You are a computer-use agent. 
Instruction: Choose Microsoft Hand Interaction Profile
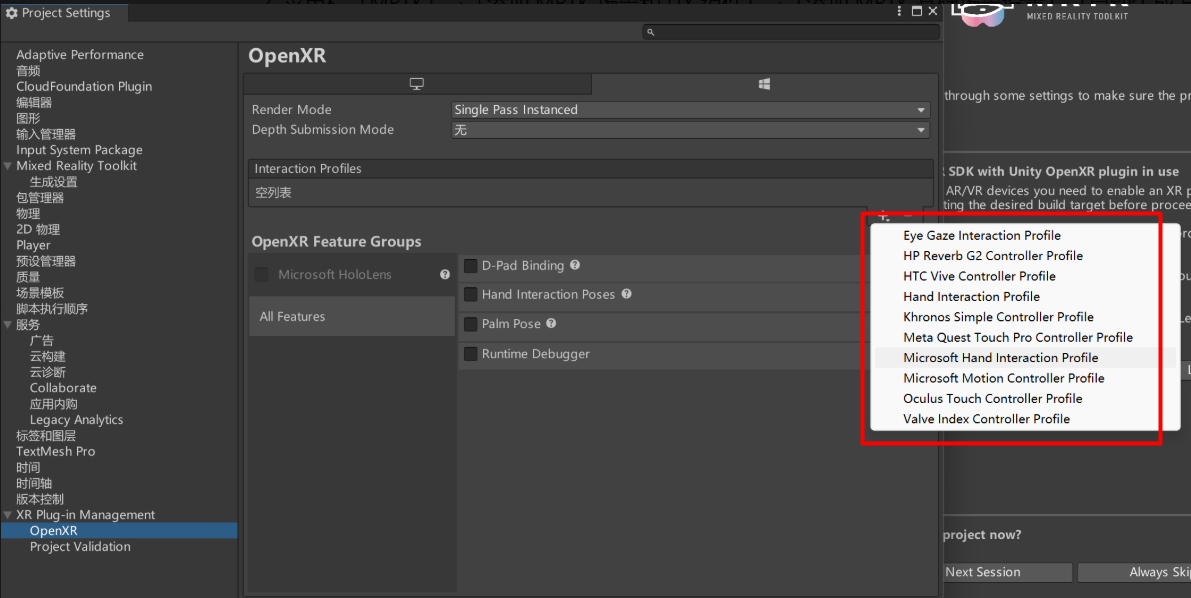coord(1000,358)
